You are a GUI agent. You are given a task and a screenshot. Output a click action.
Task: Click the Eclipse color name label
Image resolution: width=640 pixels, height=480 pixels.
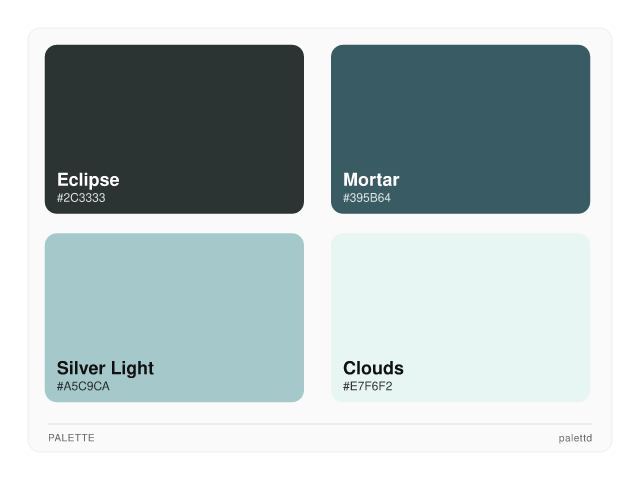click(88, 180)
